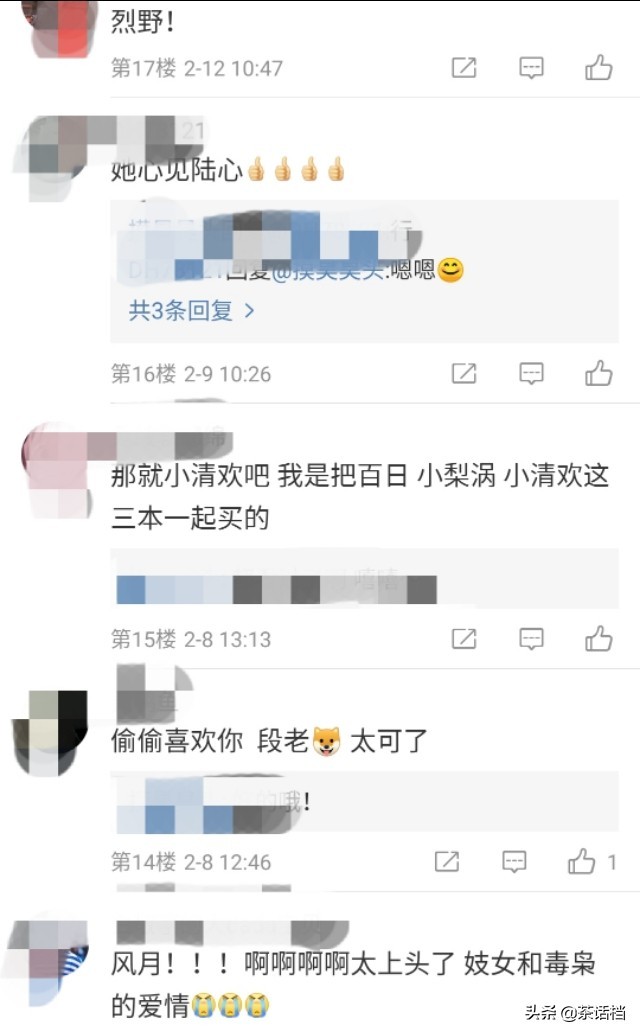Reply to the 第14楼 comment
This screenshot has width=640, height=1035.
coord(514,861)
